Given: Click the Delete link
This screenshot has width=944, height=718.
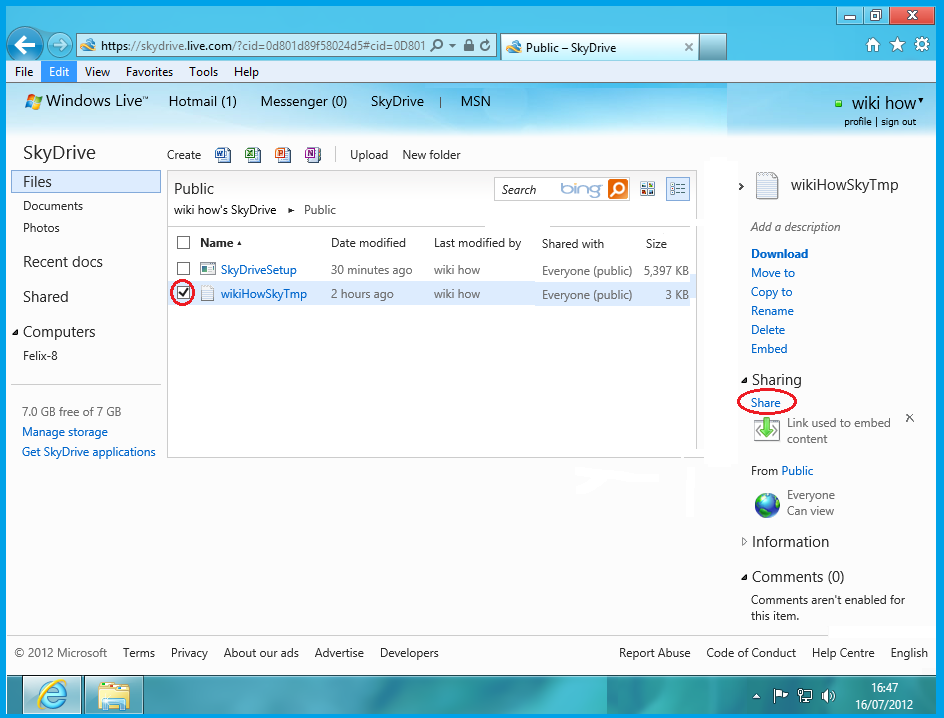Looking at the screenshot, I should tap(768, 330).
